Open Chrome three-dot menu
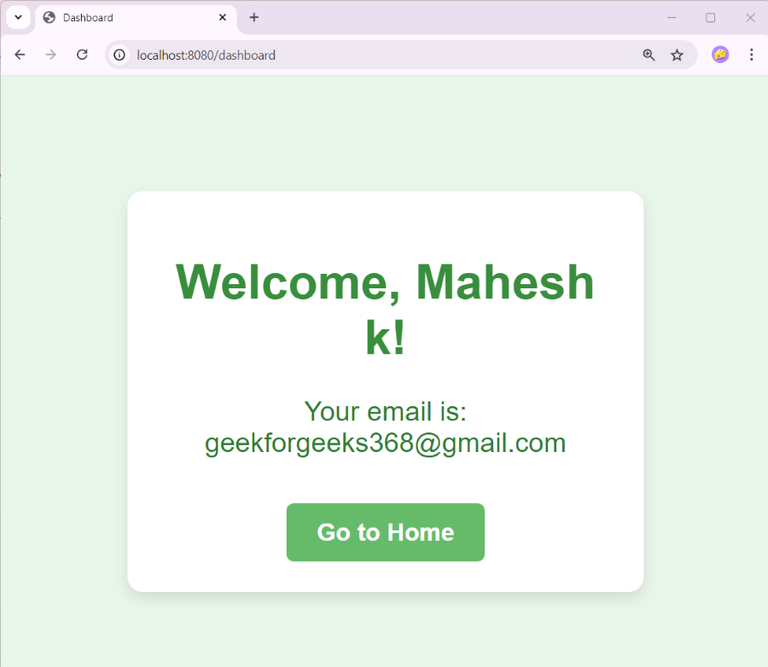Viewport: 768px width, 667px height. pos(751,54)
